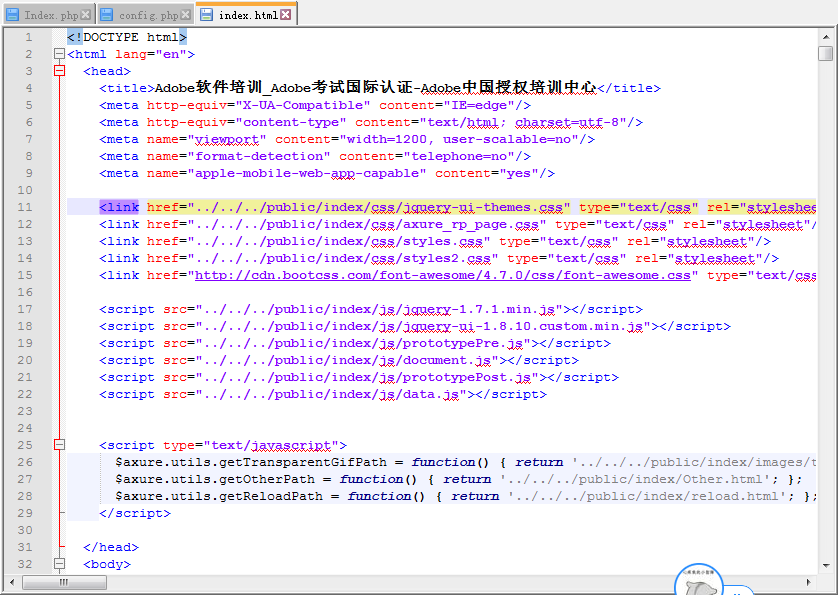Click the opening head tag

pos(107,71)
